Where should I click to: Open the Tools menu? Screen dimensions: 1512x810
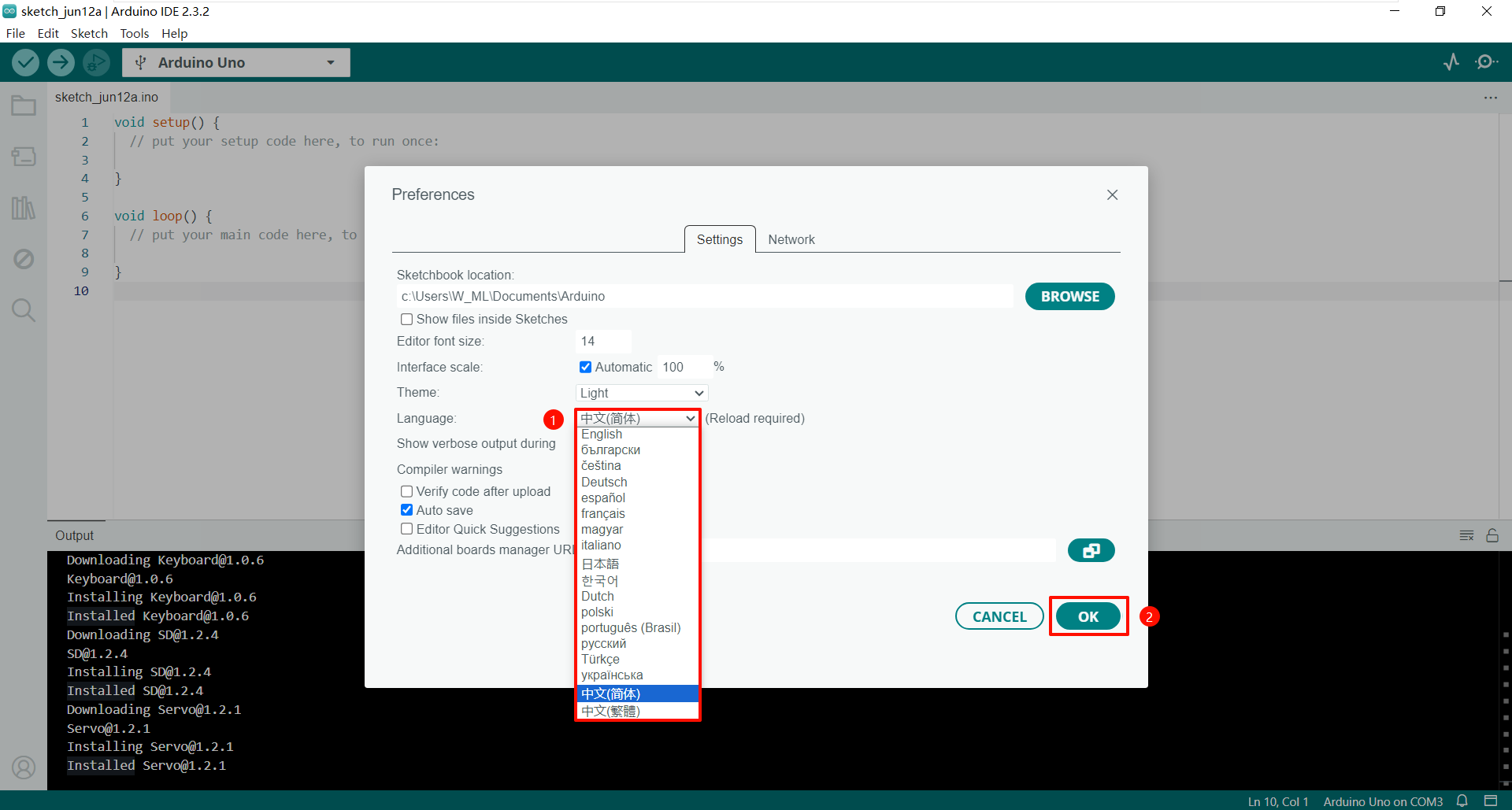tap(135, 33)
